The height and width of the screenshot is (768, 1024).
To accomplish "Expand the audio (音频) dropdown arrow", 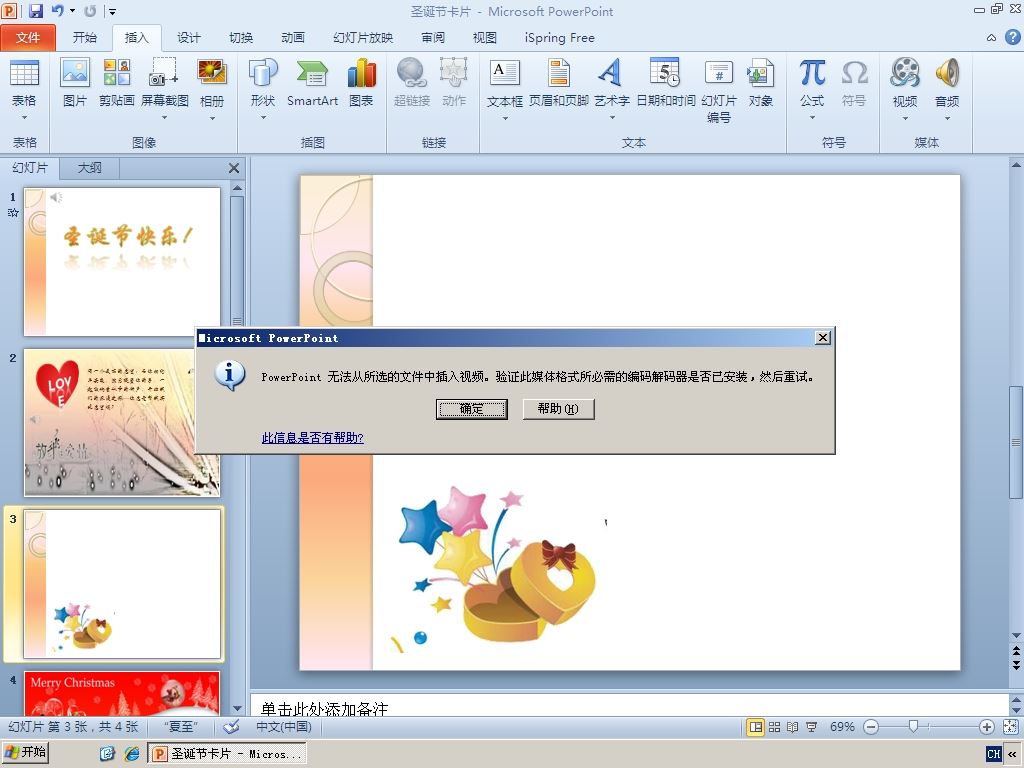I will [947, 118].
